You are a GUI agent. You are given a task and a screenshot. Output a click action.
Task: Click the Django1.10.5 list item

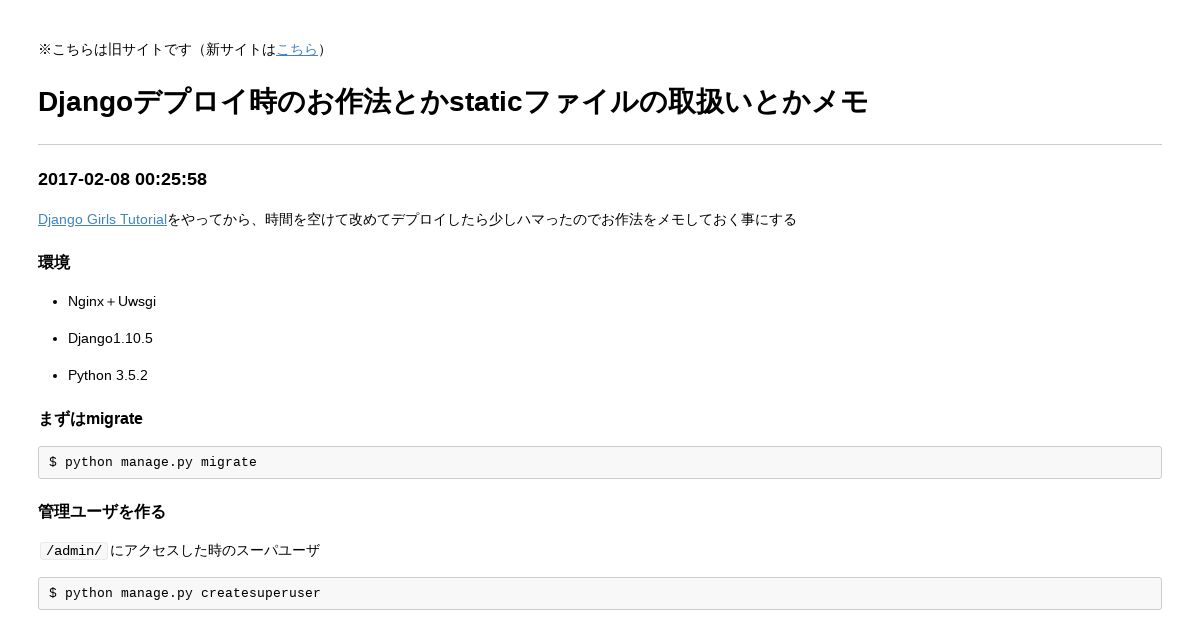point(110,338)
